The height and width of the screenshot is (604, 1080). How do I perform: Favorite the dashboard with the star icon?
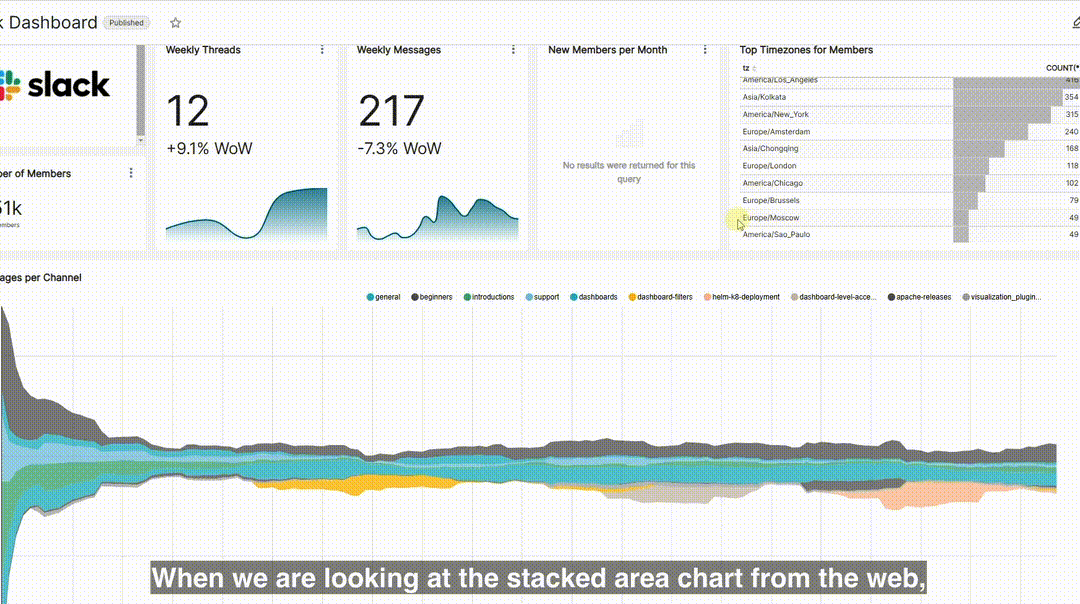[176, 23]
